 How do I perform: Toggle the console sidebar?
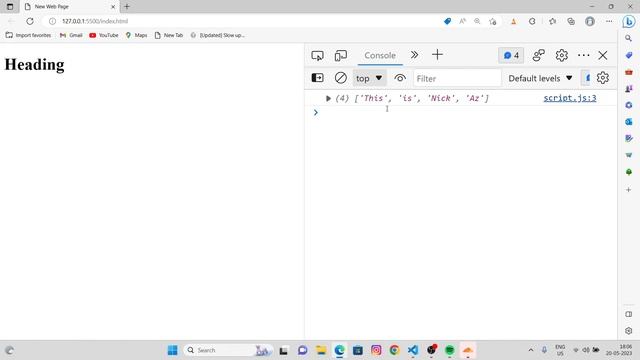[318, 78]
